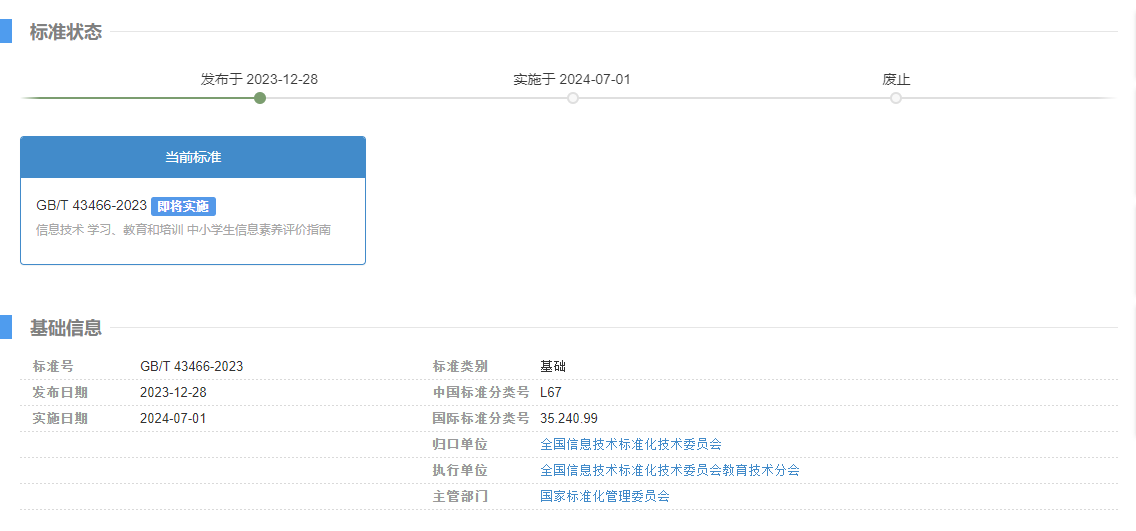This screenshot has width=1136, height=531.
Task: Click the 废止 milestone circle on timeline
Action: point(896,98)
